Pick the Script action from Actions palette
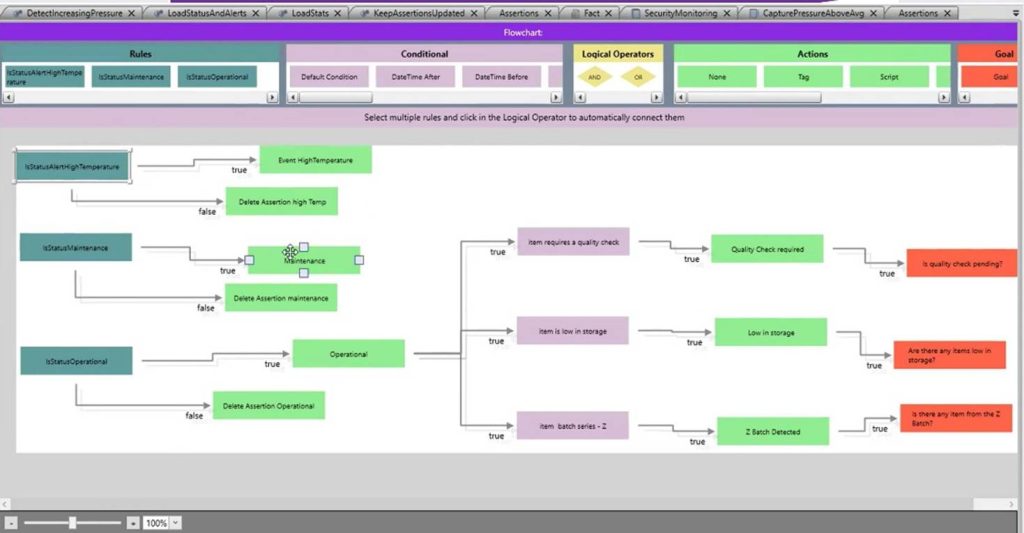This screenshot has height=533, width=1024. click(889, 76)
